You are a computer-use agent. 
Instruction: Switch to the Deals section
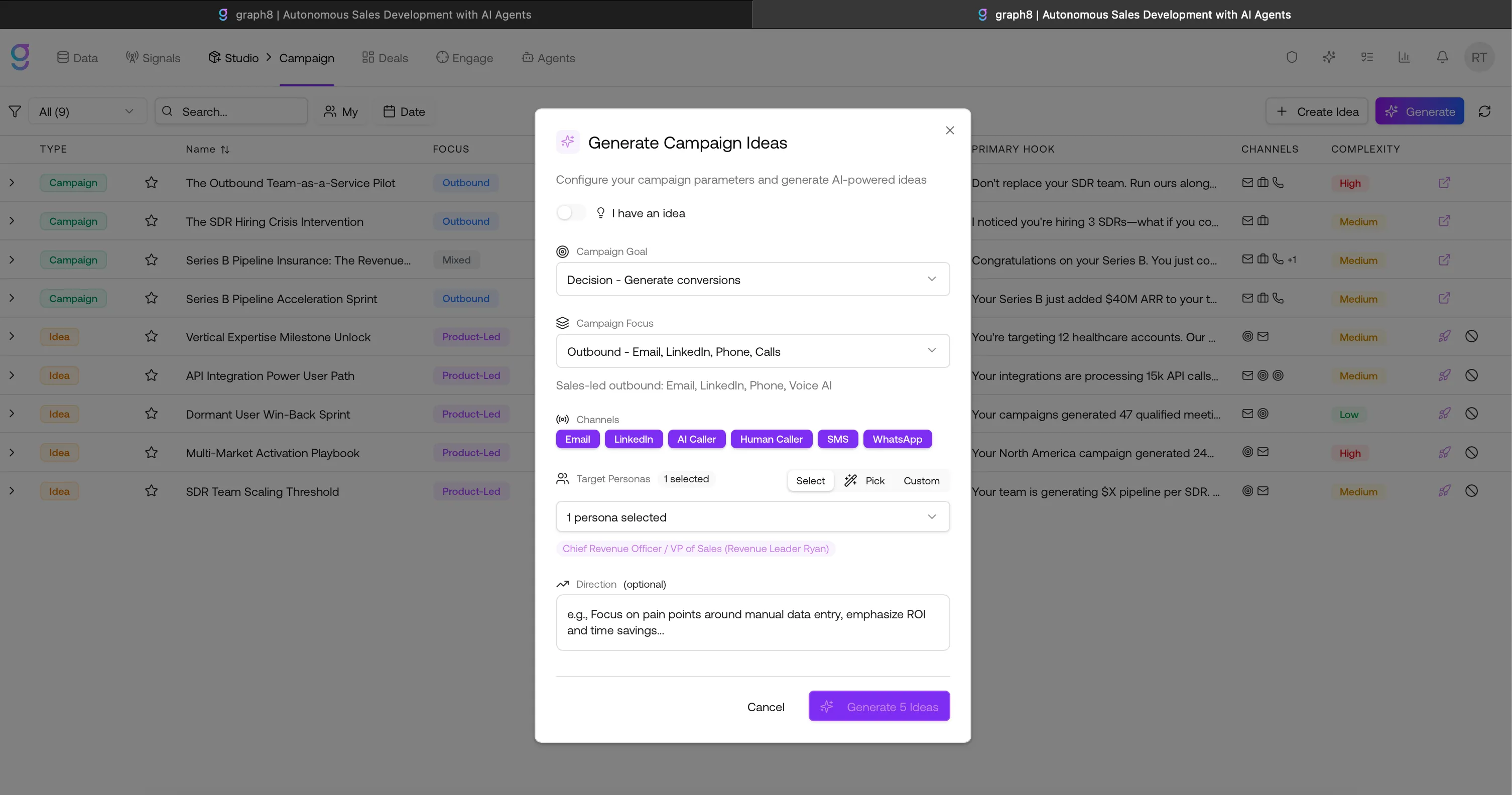385,58
